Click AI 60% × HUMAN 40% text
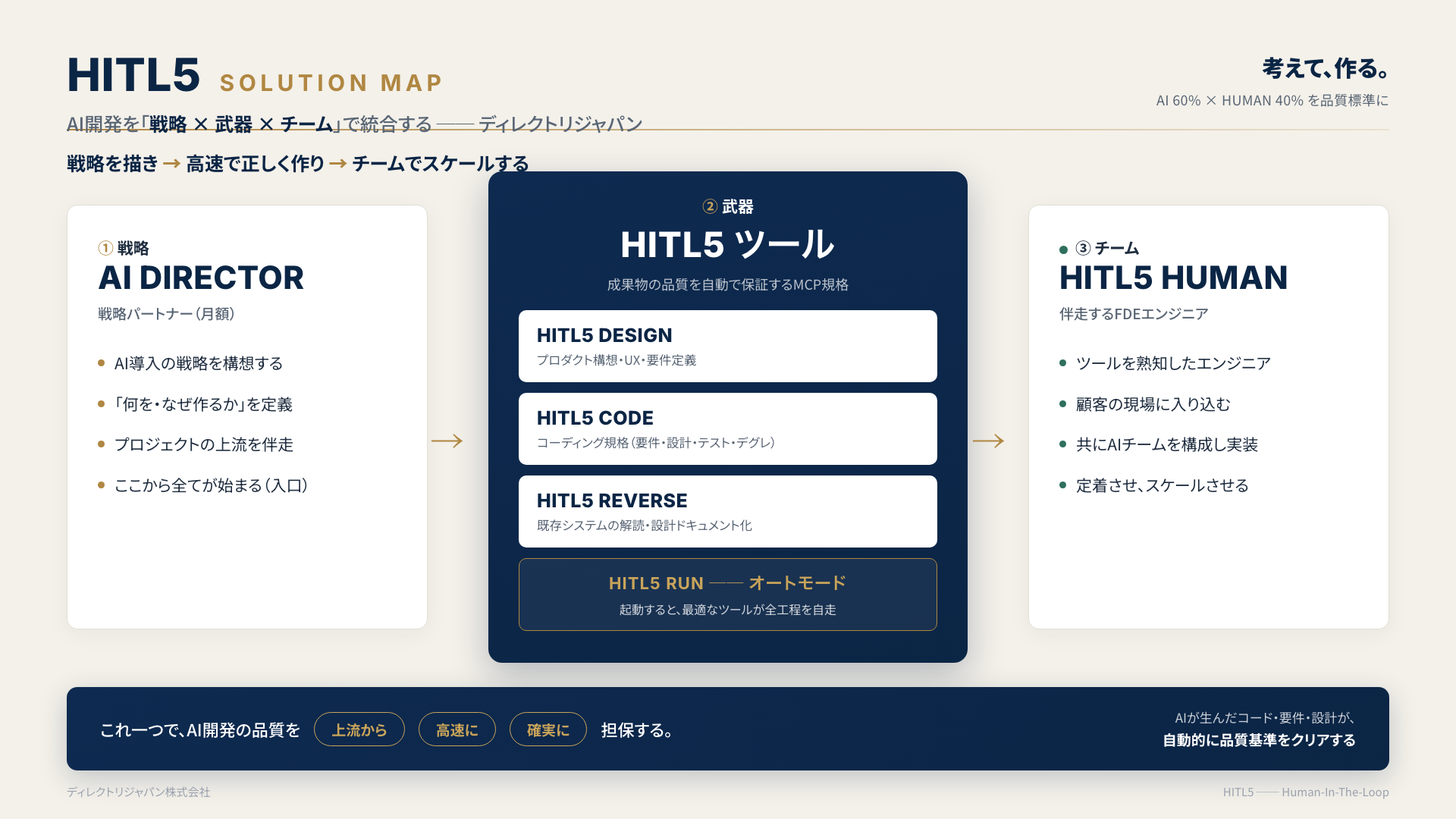Viewport: 1456px width, 819px height. [x=1272, y=100]
